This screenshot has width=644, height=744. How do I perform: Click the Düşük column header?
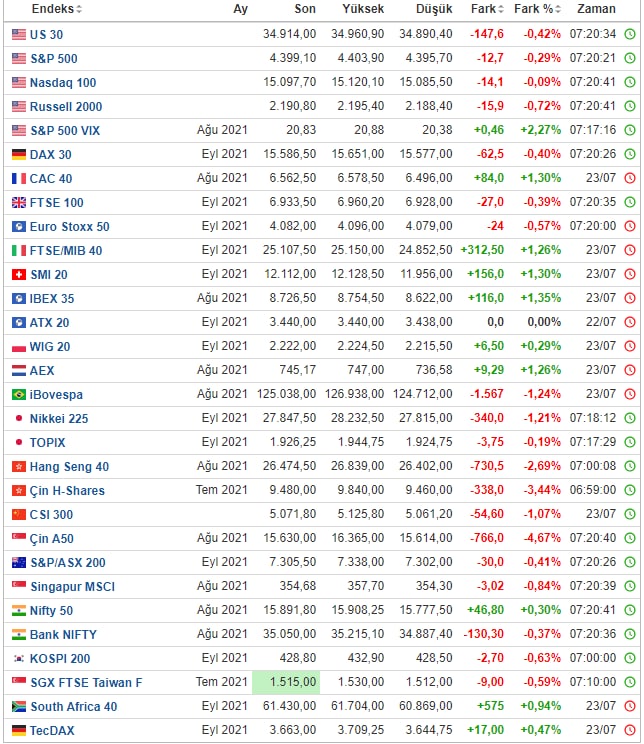434,9
